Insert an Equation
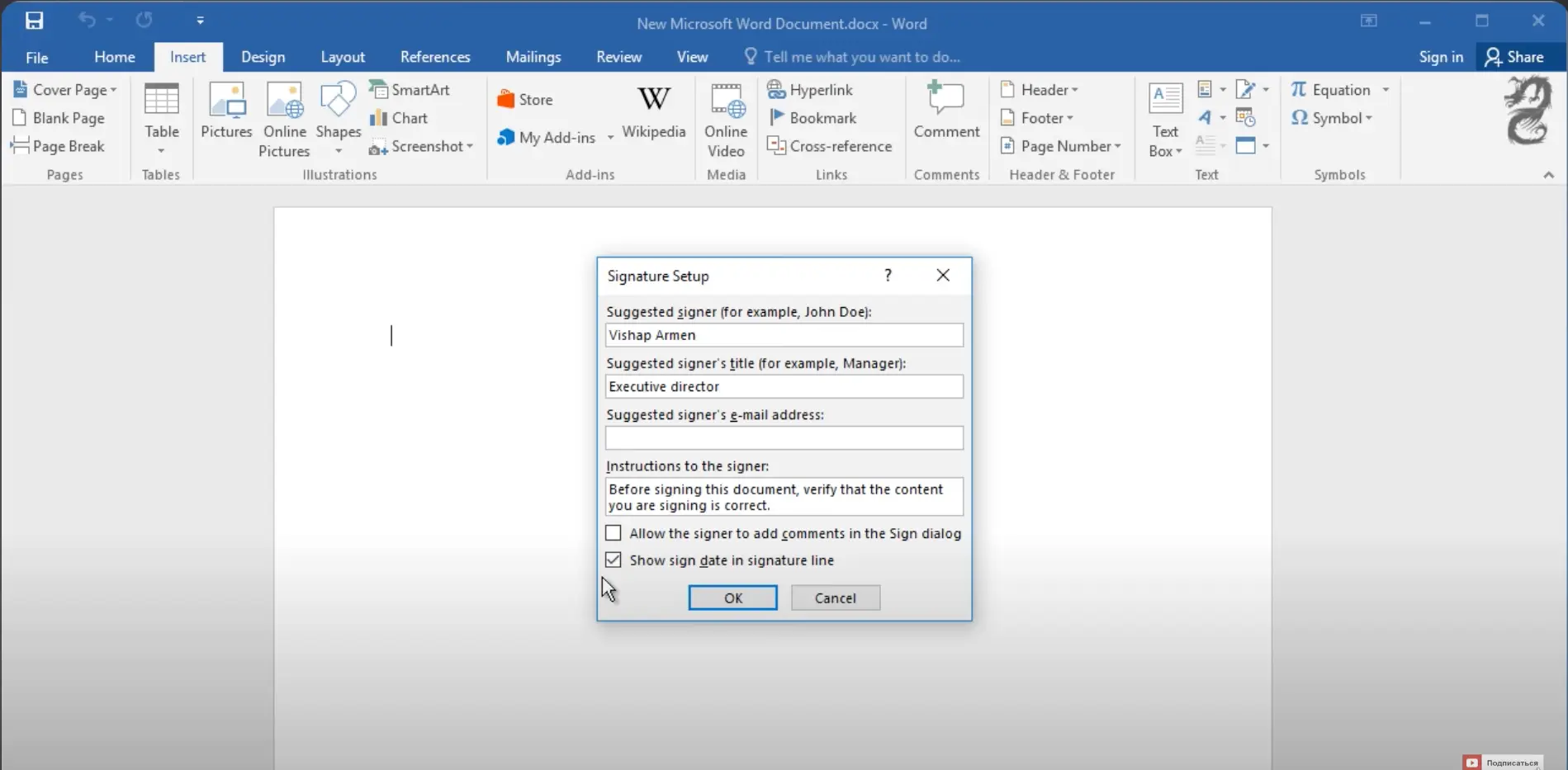The image size is (1568, 770). (1330, 90)
